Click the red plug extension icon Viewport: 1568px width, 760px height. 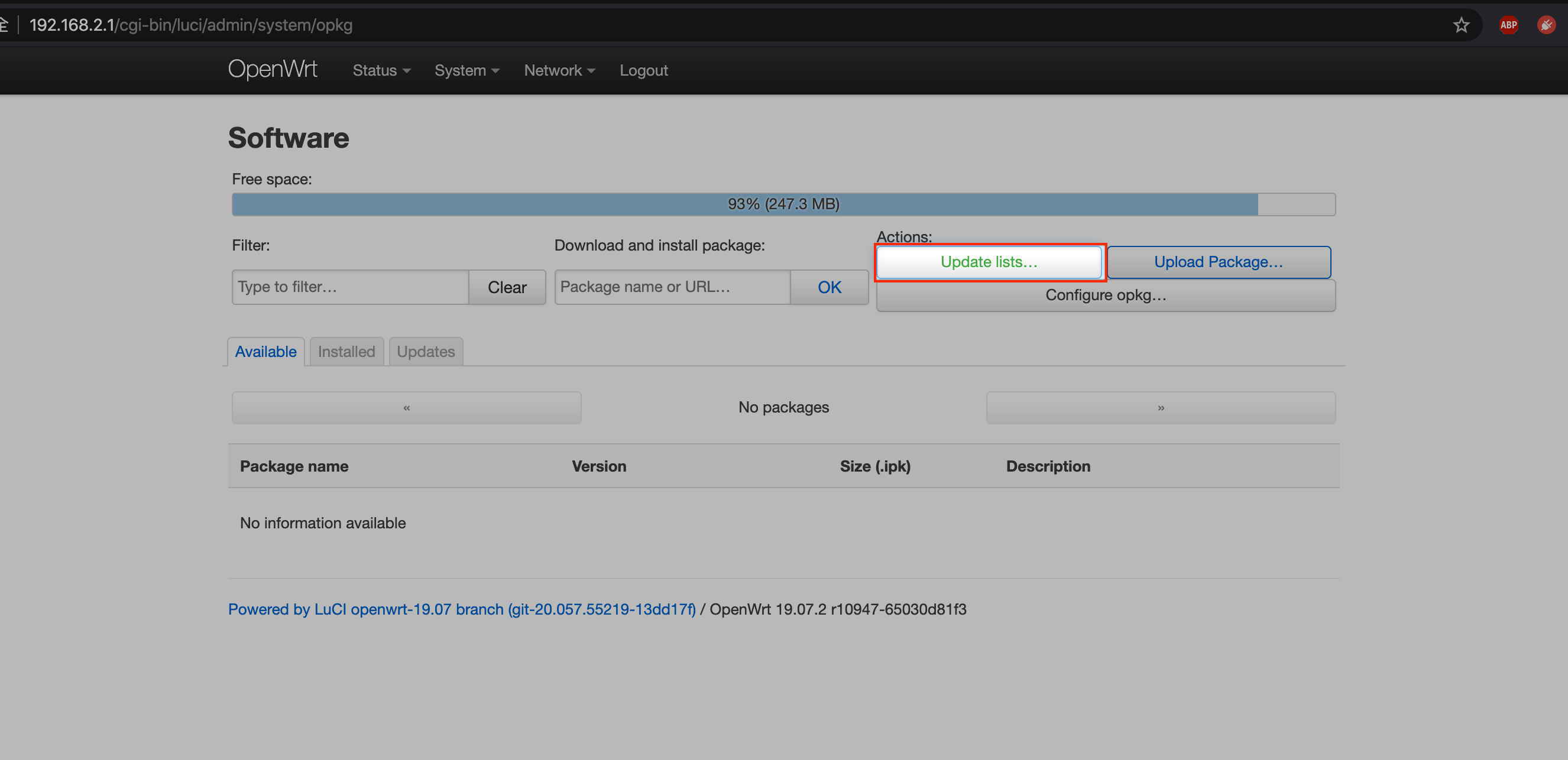(x=1547, y=25)
